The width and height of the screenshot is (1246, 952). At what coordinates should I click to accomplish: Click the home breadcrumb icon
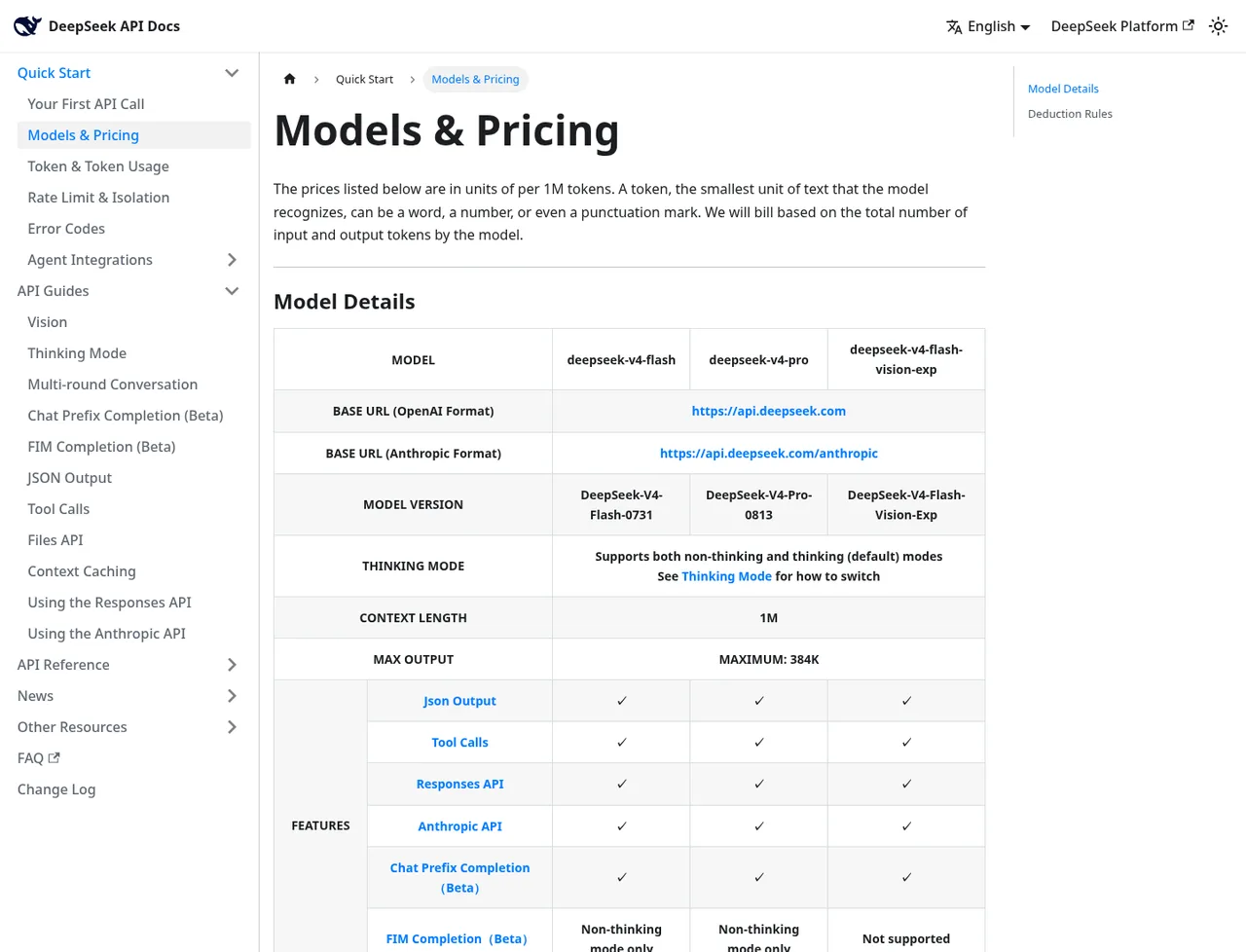[289, 79]
